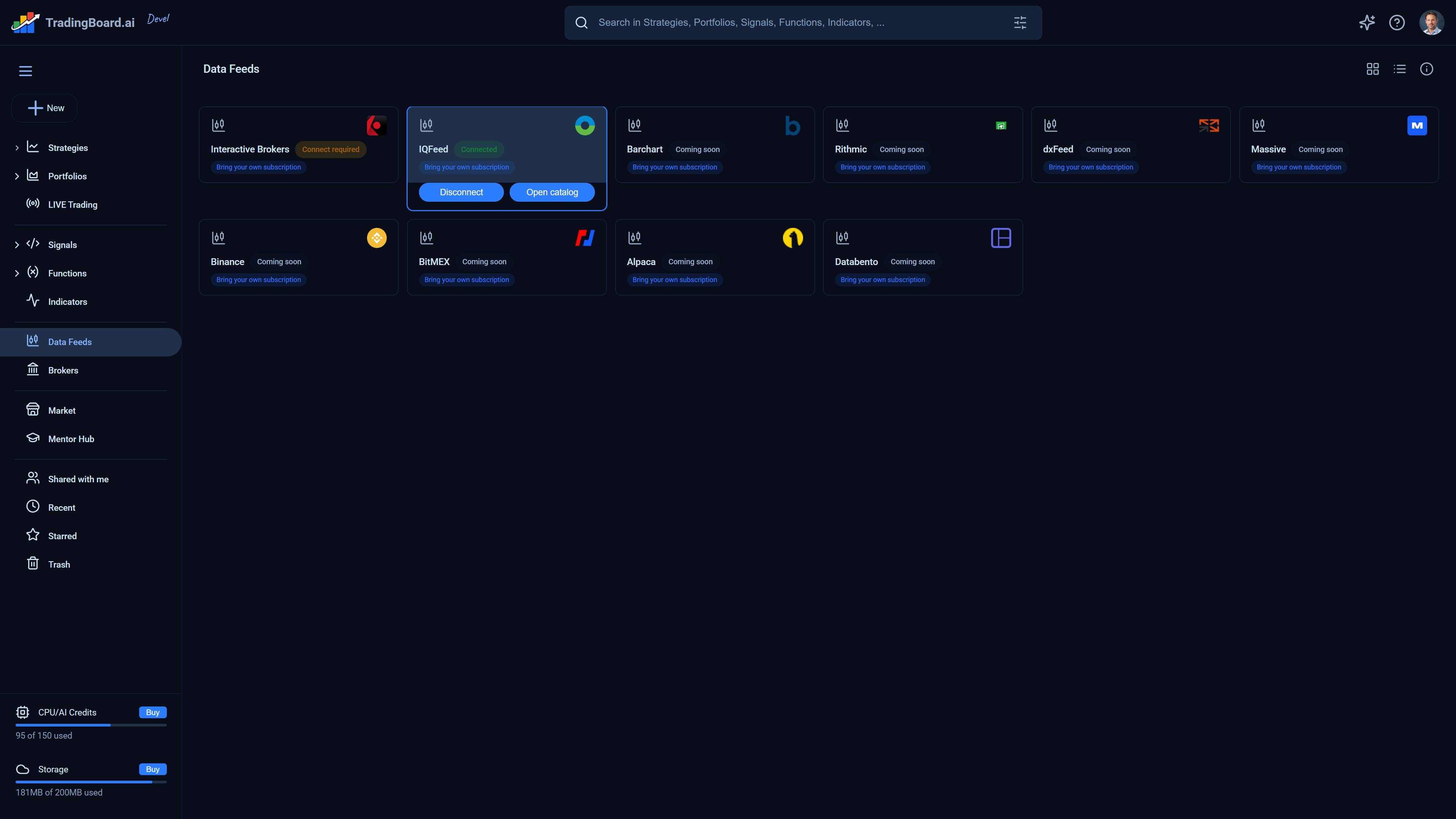Open Recent items
The image size is (1456, 819).
coord(61,508)
